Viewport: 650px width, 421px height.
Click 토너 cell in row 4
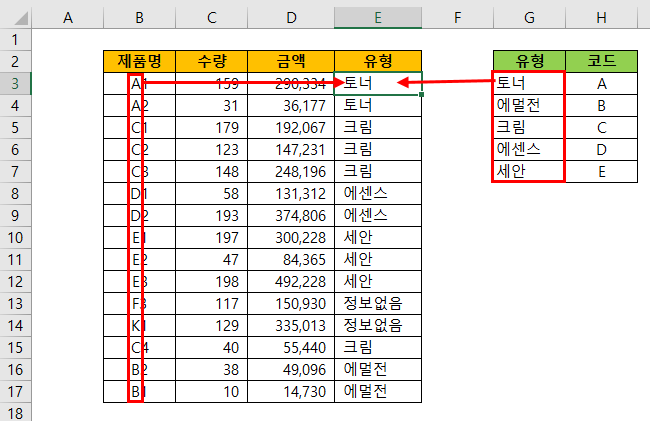click(378, 106)
